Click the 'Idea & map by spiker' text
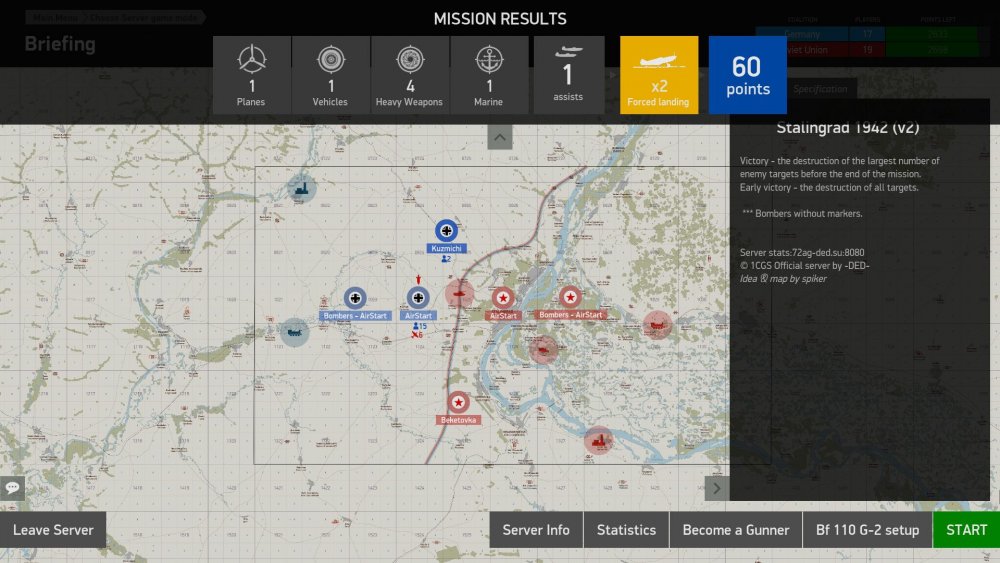Image resolution: width=1000 pixels, height=563 pixels. (783, 279)
